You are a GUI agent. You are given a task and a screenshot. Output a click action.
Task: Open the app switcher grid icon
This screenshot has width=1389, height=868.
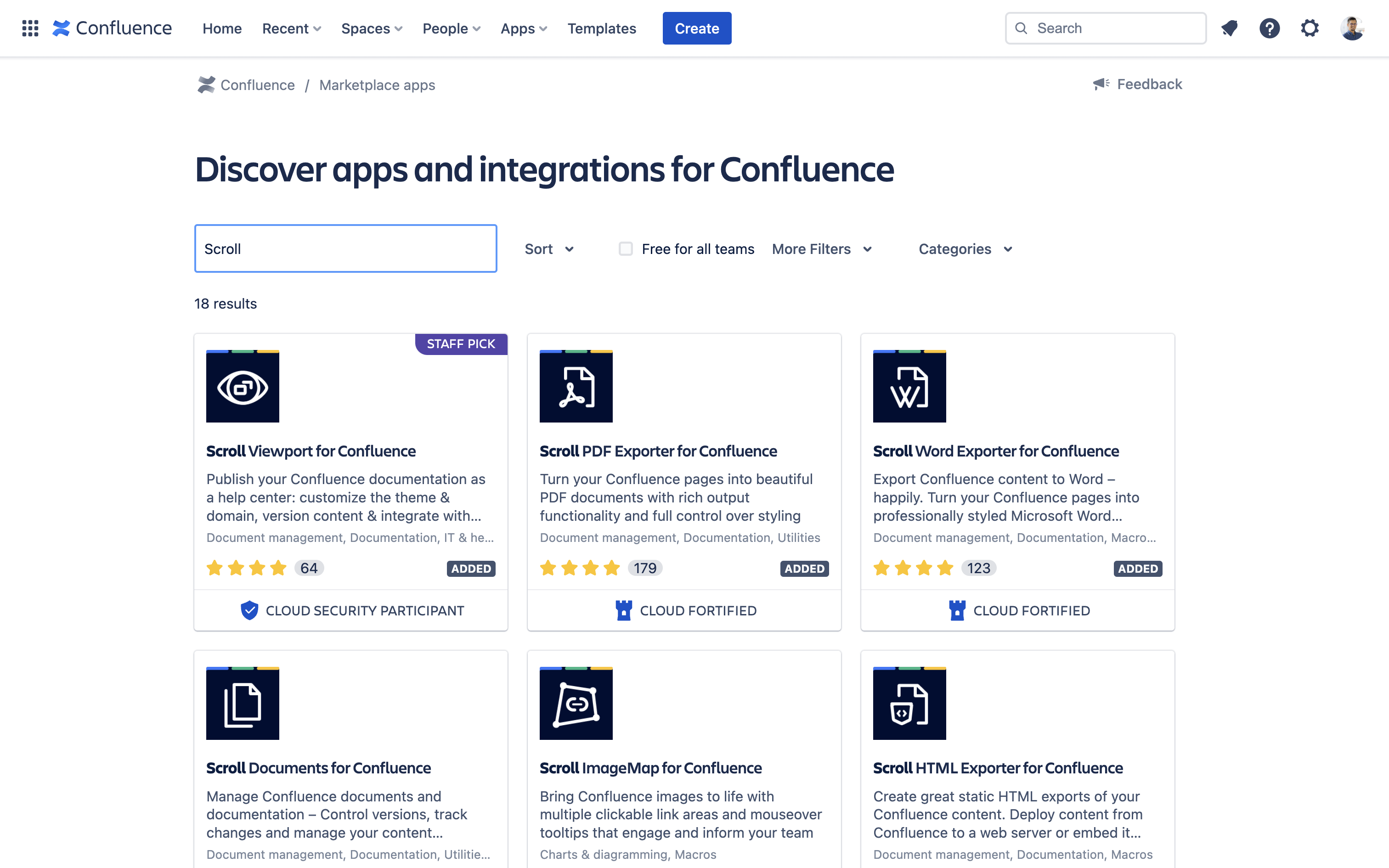pyautogui.click(x=30, y=28)
